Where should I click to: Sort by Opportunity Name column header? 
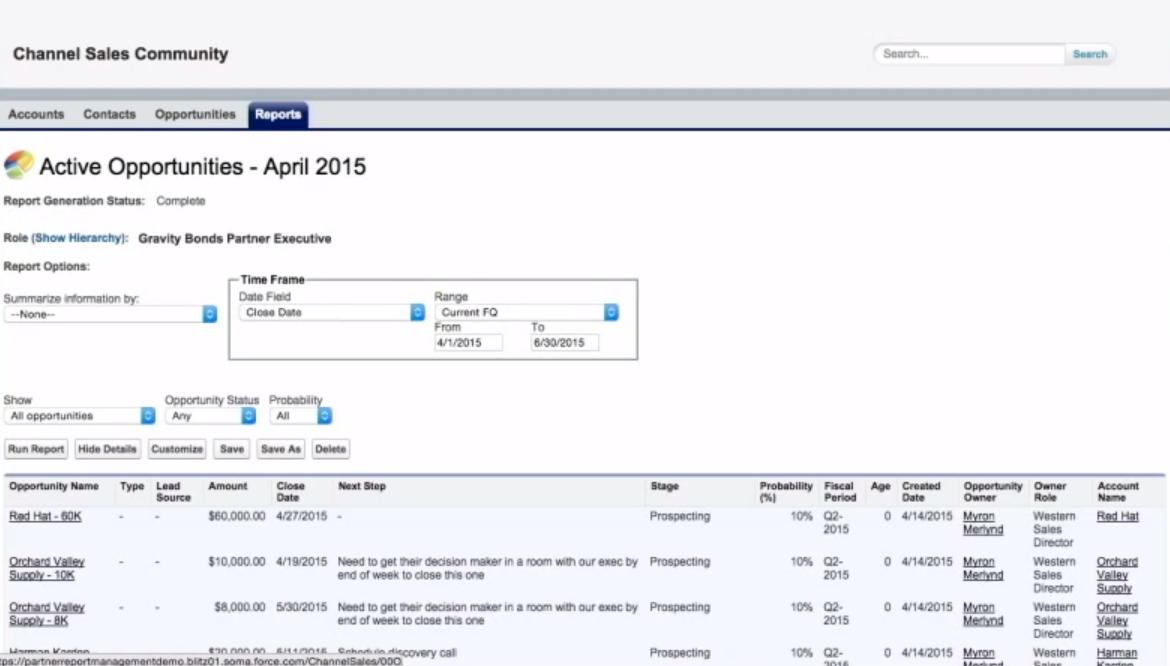pos(54,486)
